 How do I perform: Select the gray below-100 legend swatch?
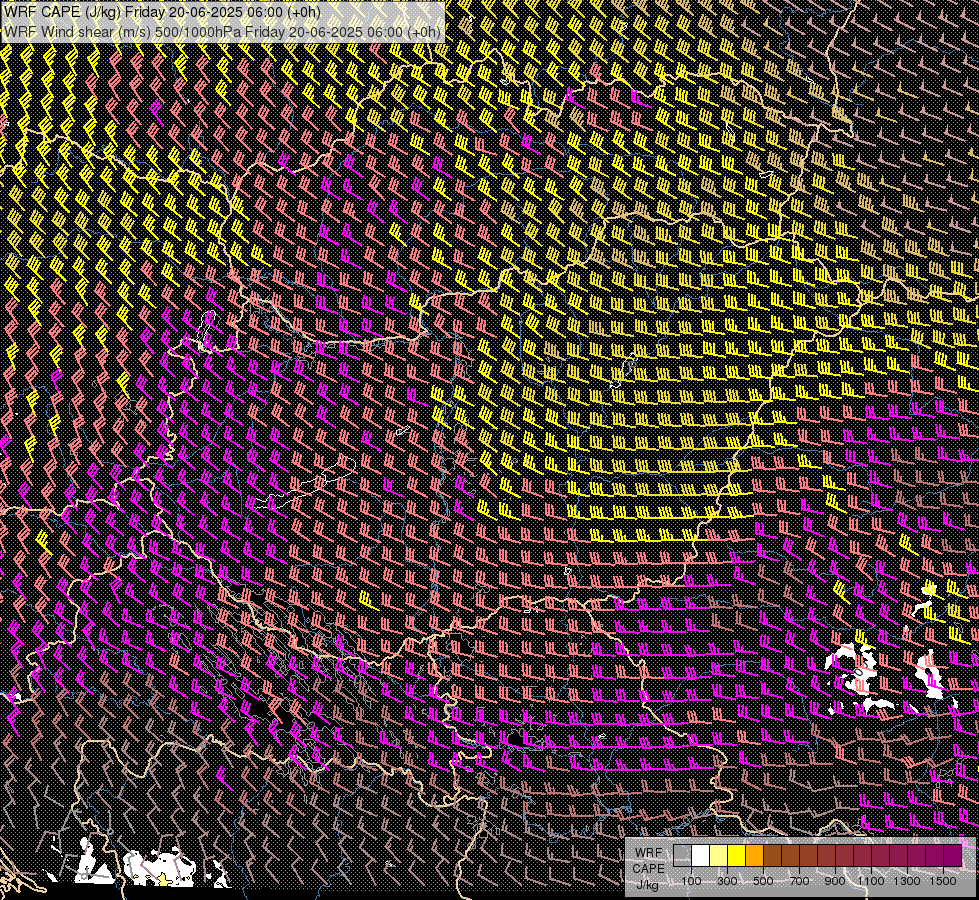click(x=682, y=856)
